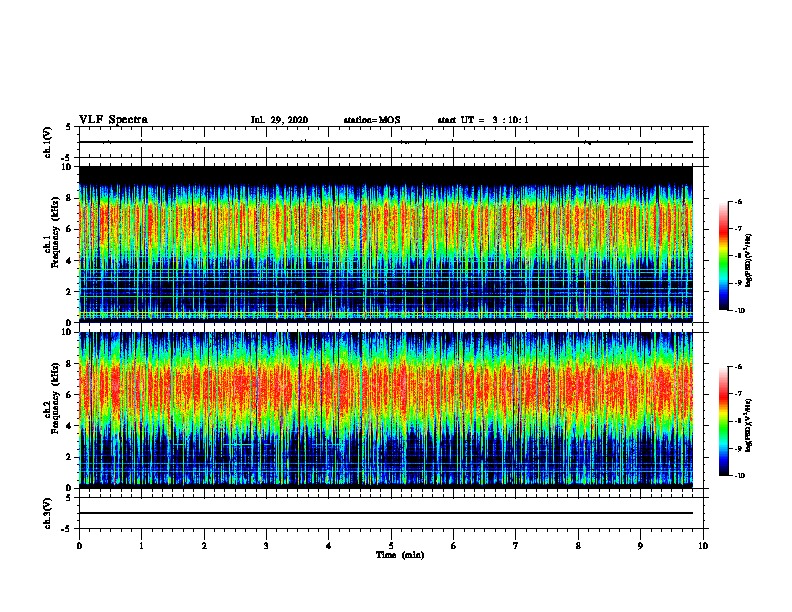
Task: Click the "ch.3(V)" axis label
Action: (x=48, y=513)
